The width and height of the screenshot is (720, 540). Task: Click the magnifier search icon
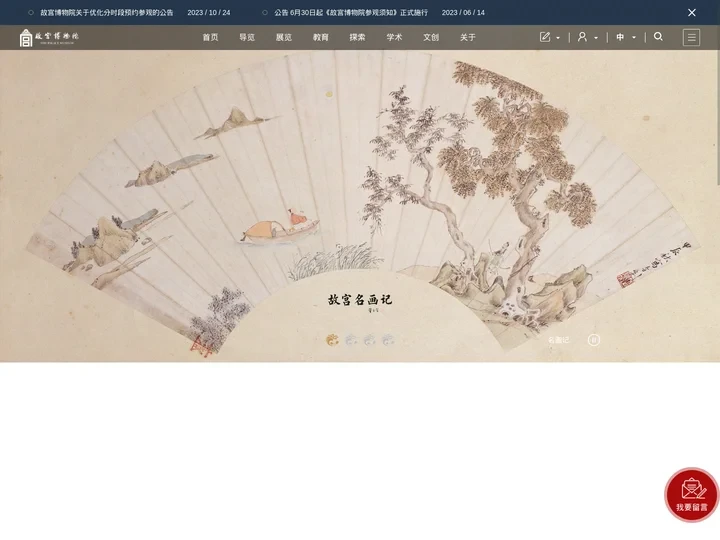658,37
